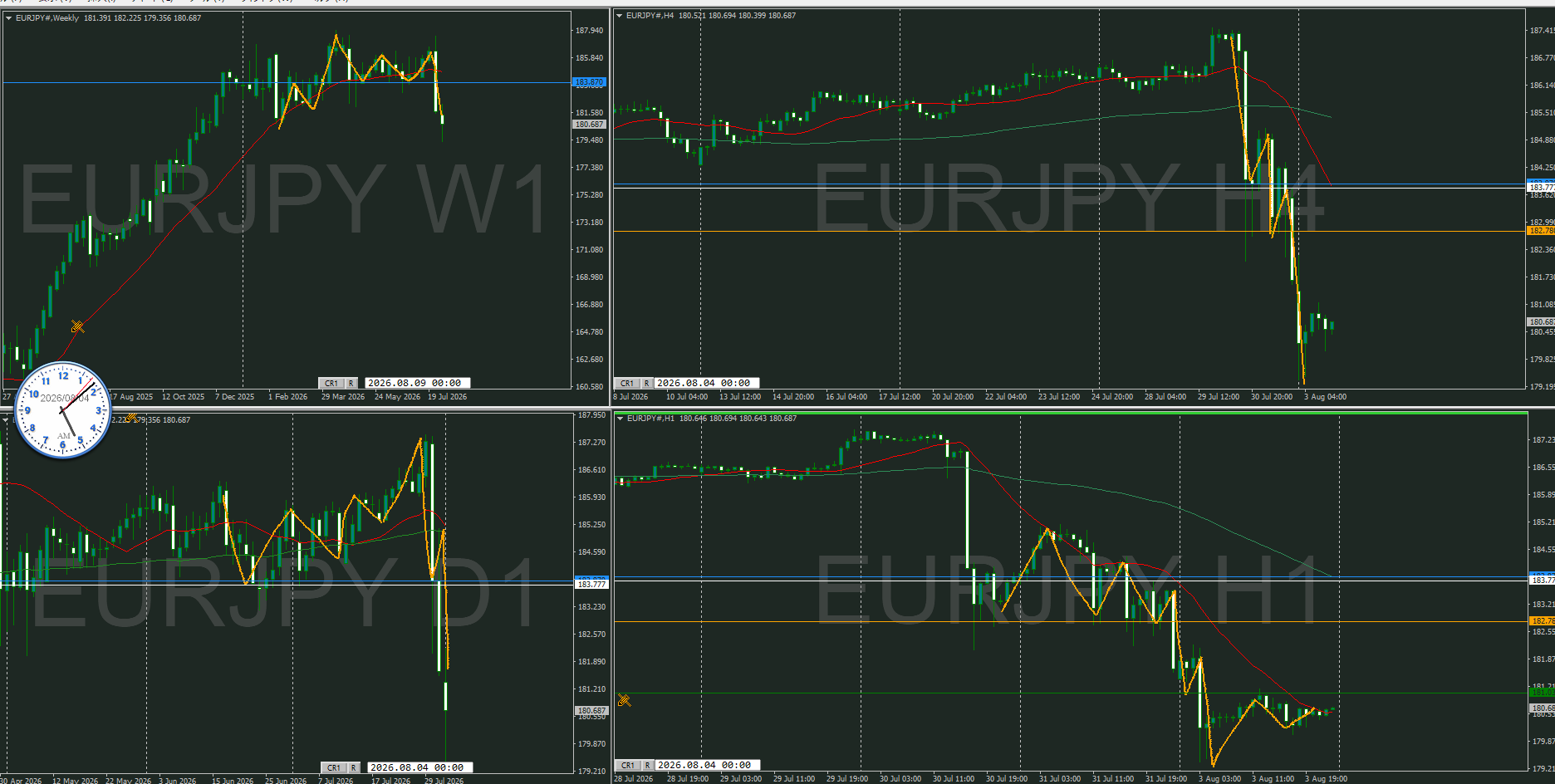Open the EURJPY Weekly chart menu triangle
Viewport: 1555px width, 784px height.
click(8, 17)
